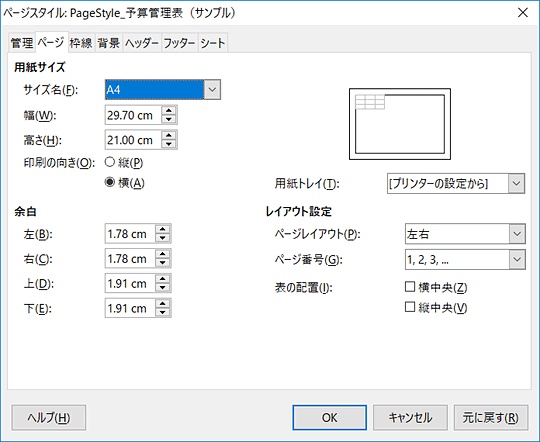Decrease 幅 width with down arrow
The image size is (540, 442).
click(169, 120)
